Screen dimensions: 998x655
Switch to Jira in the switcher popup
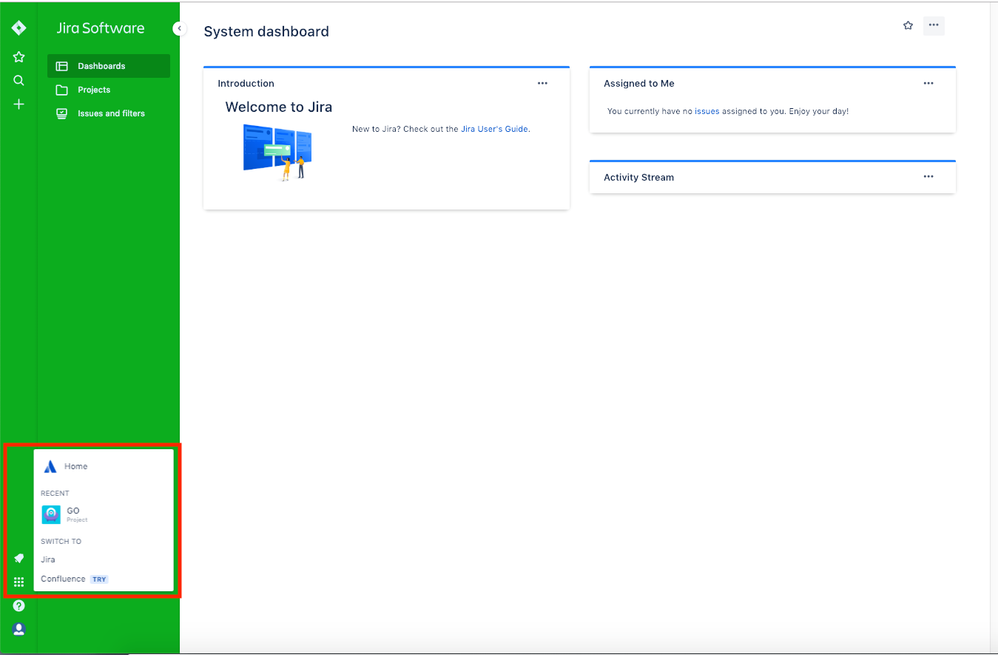pyautogui.click(x=48, y=560)
